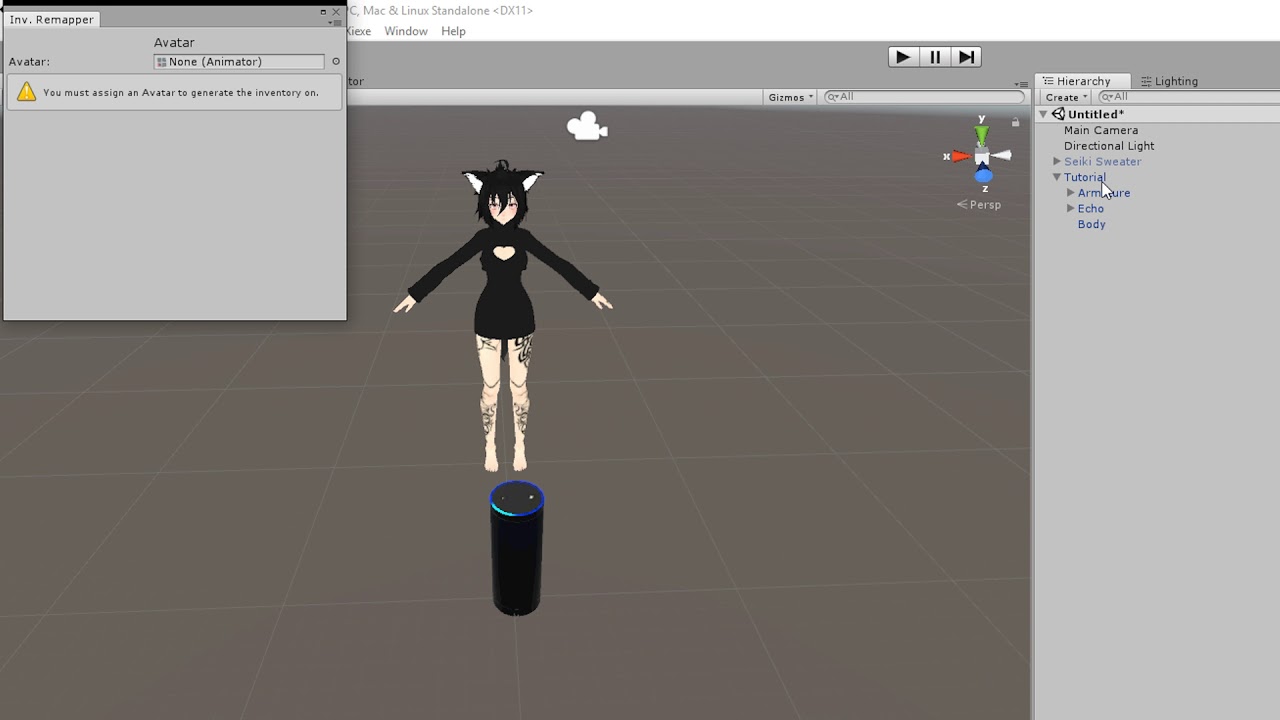The image size is (1280, 720).
Task: Expand the Armature child object
Action: point(1071,193)
